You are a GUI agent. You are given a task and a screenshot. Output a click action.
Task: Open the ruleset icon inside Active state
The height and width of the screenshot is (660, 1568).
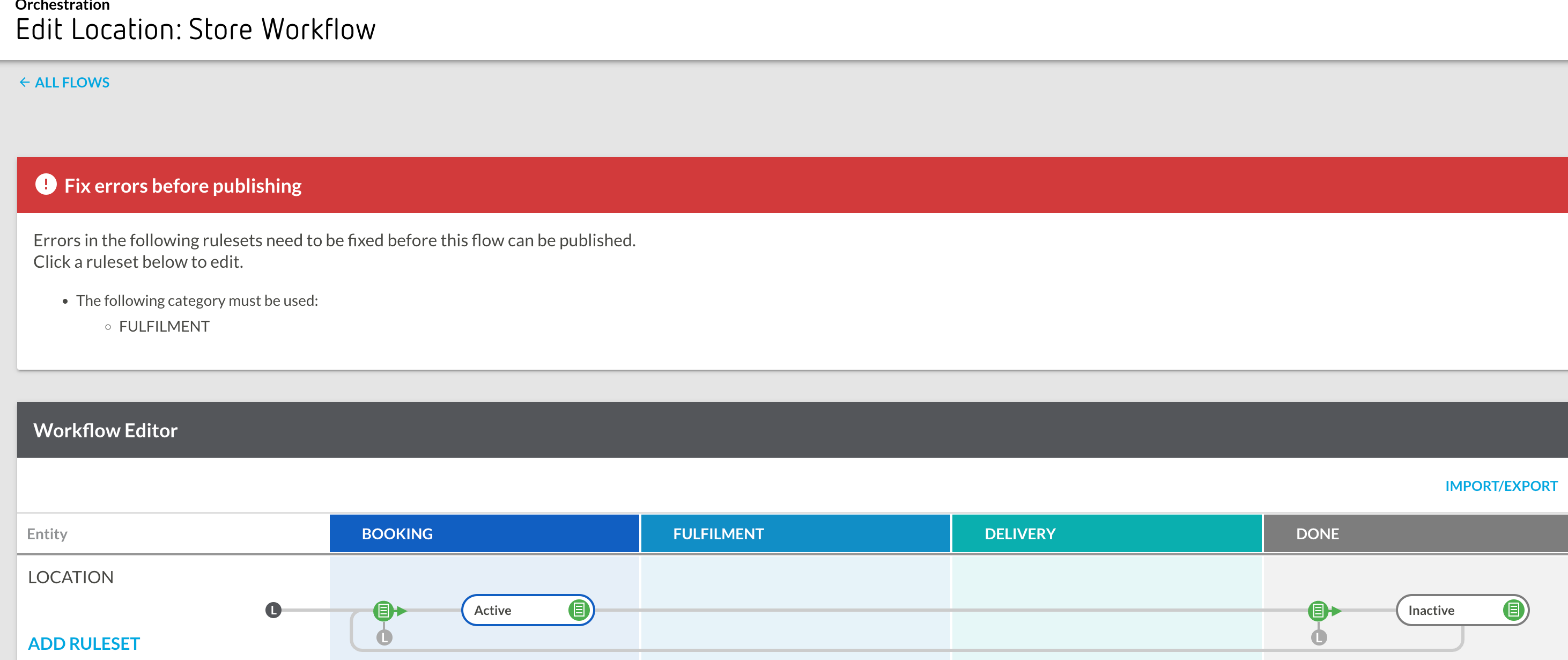(578, 610)
